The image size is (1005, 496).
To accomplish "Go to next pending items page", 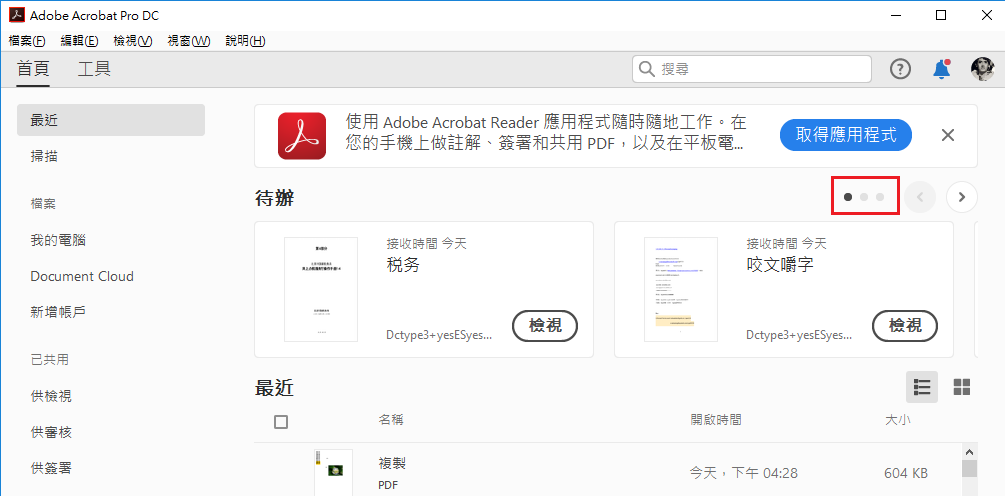I will [961, 197].
